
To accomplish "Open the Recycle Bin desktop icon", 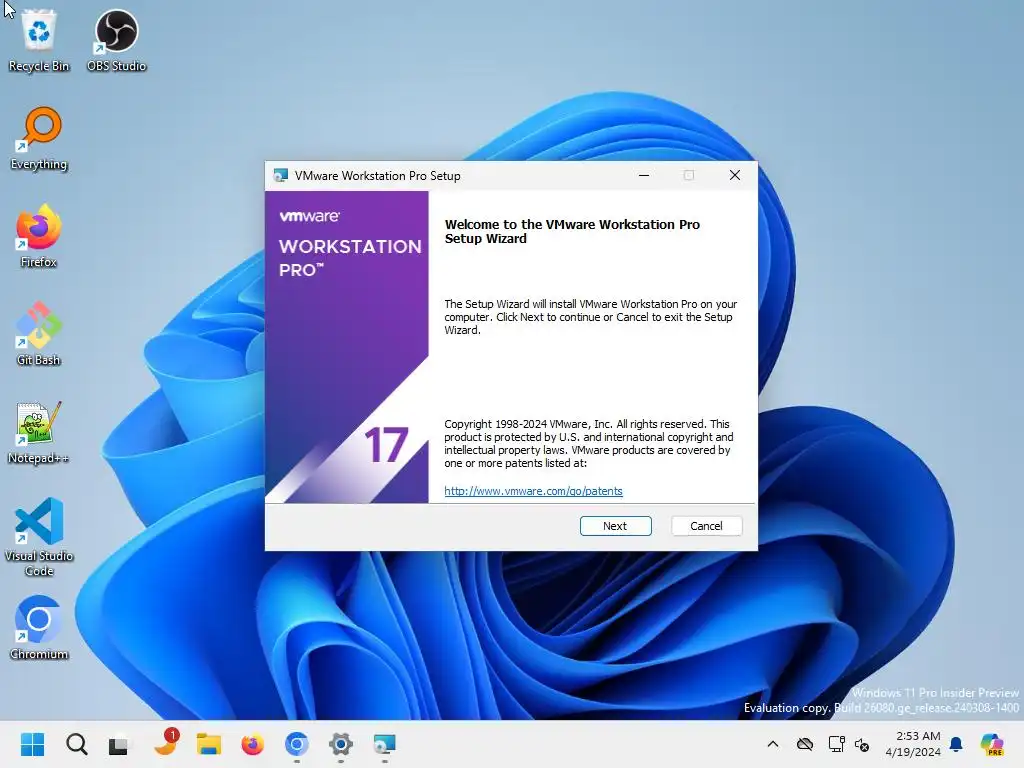I will 39,40.
